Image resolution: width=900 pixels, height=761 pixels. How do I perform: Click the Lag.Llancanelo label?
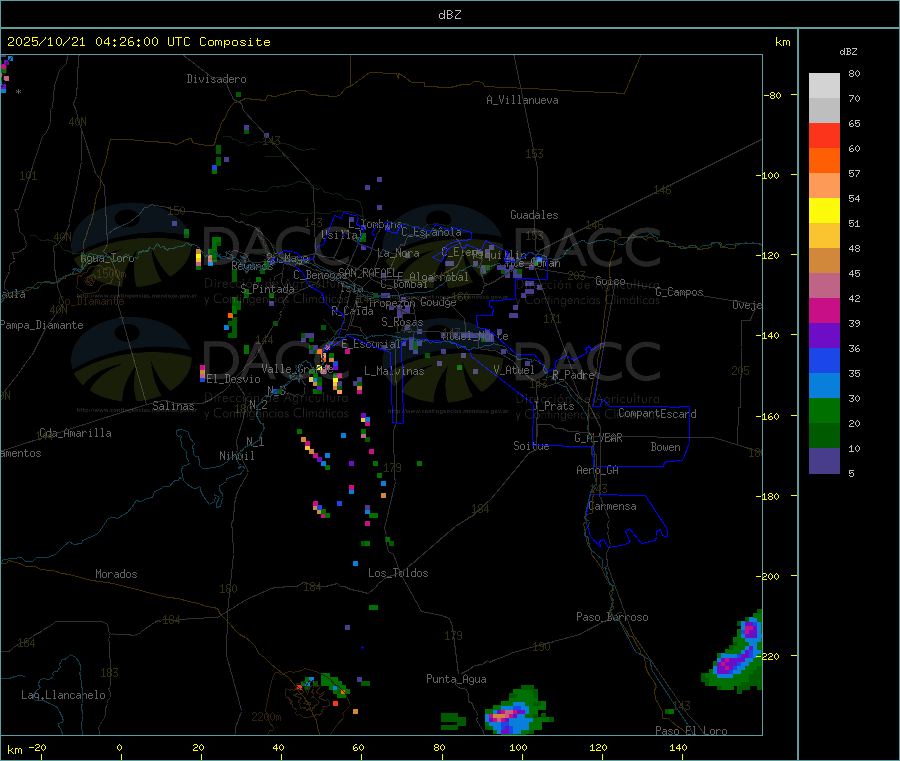click(x=63, y=695)
